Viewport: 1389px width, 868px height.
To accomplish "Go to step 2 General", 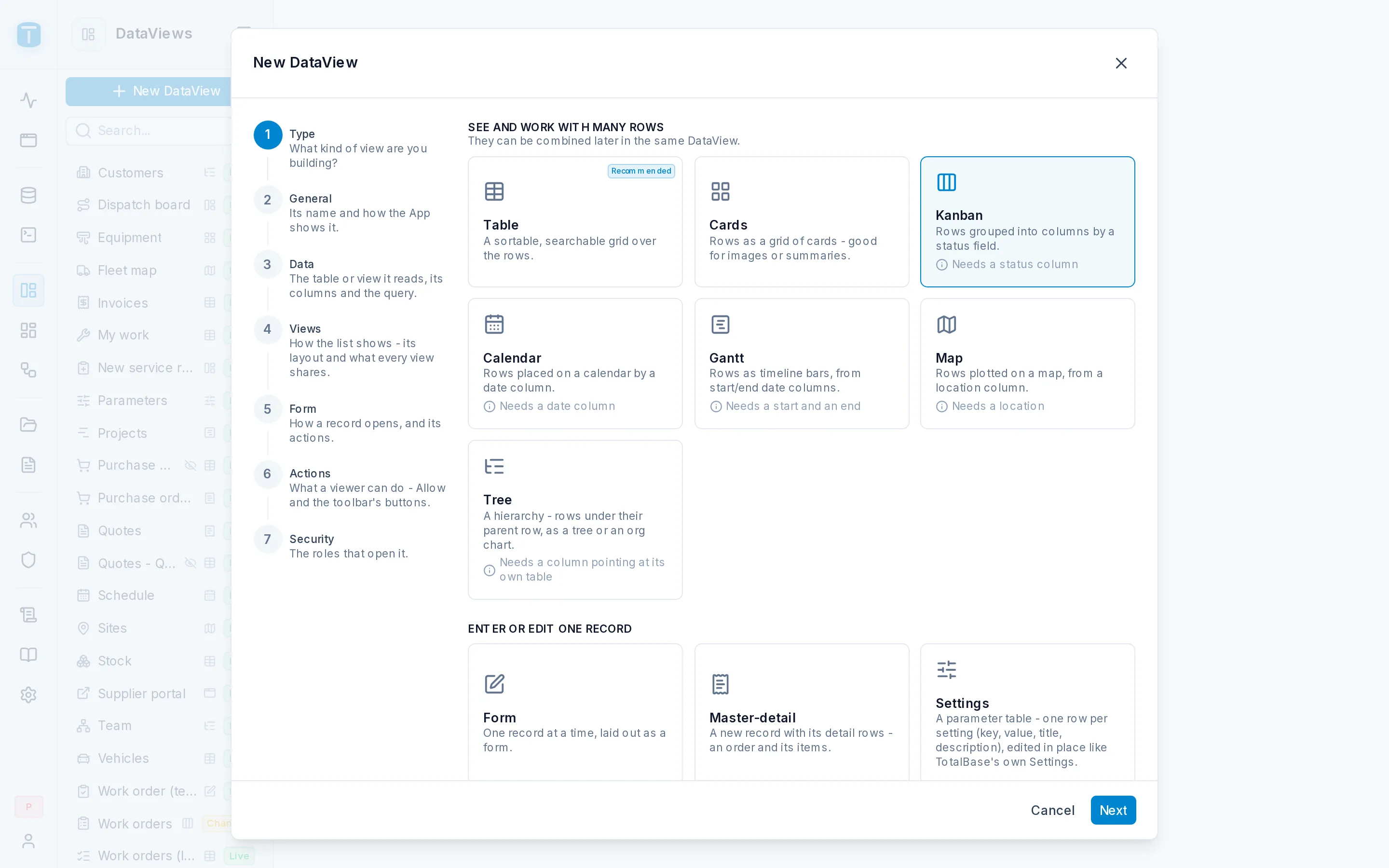I will coord(350,213).
